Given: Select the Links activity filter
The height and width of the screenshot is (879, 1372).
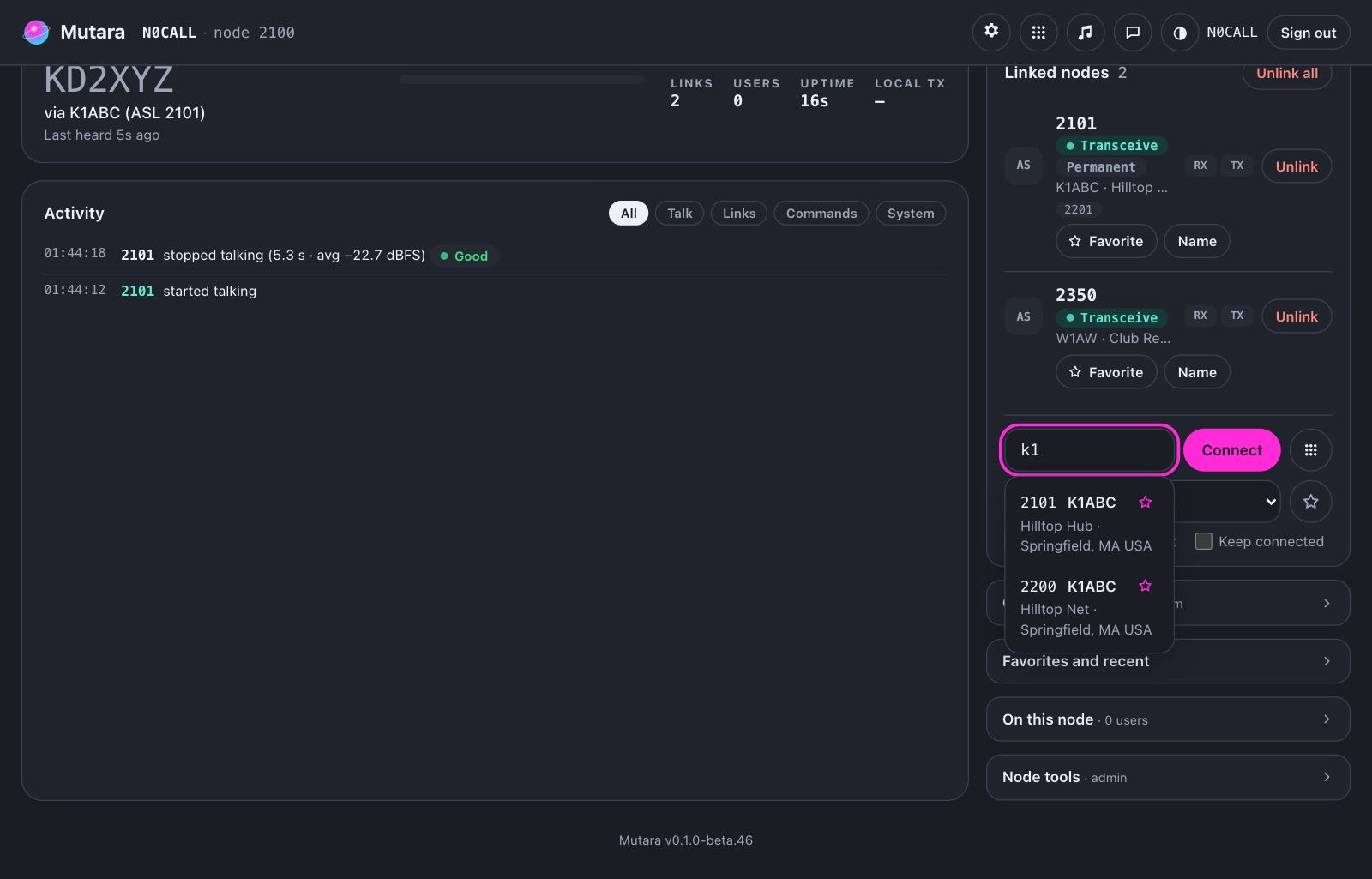Looking at the screenshot, I should 739,214.
